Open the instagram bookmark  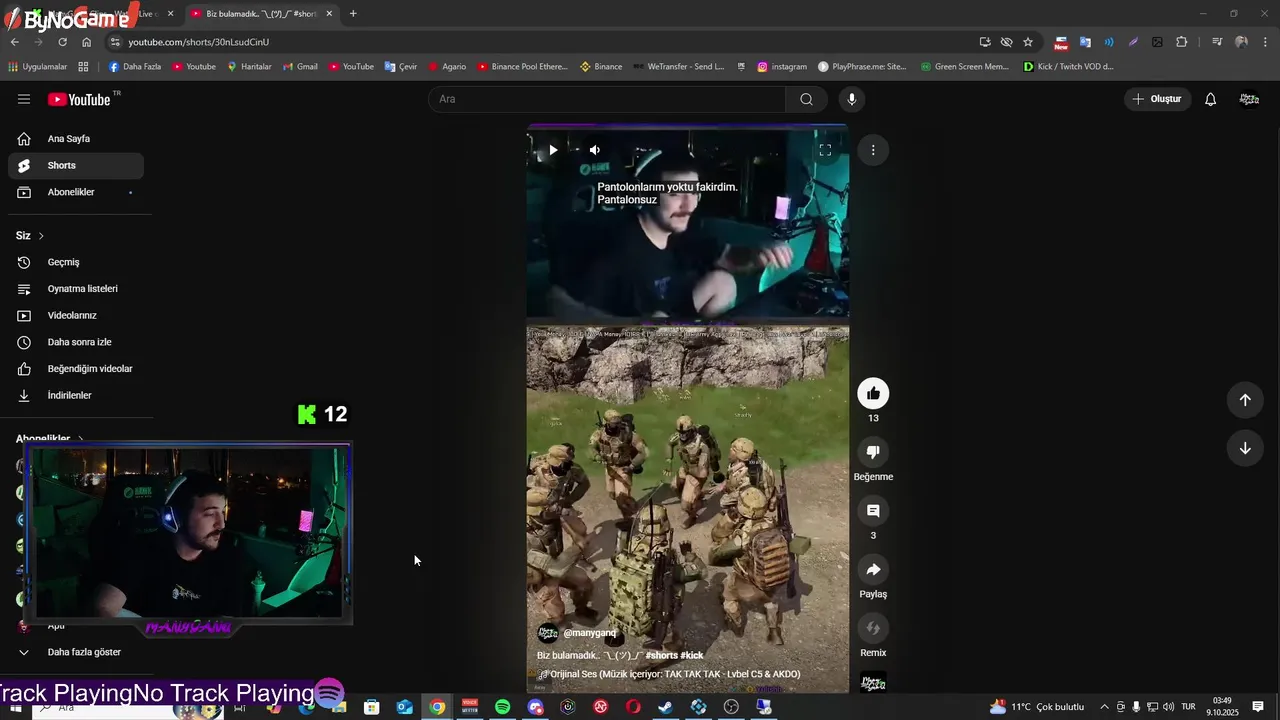coord(782,67)
